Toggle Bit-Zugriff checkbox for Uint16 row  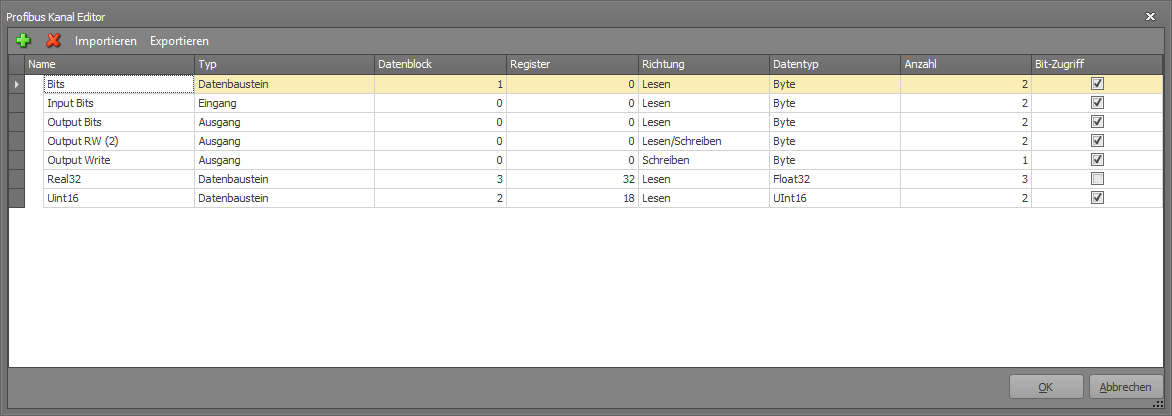[x=1097, y=198]
